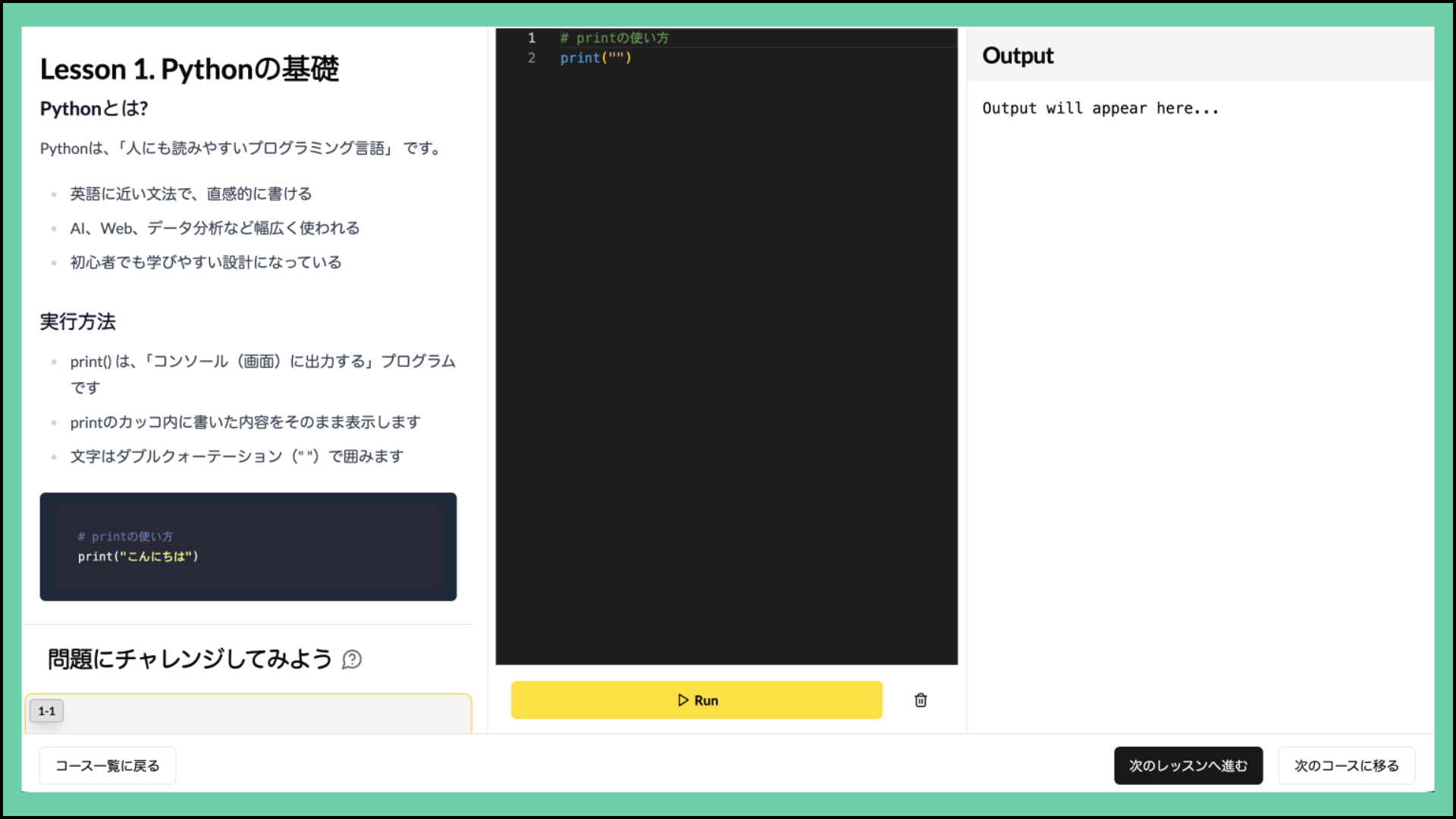Screen dimensions: 1456x819
Task: Open the help icon beside challenge heading
Action: pyautogui.click(x=352, y=659)
